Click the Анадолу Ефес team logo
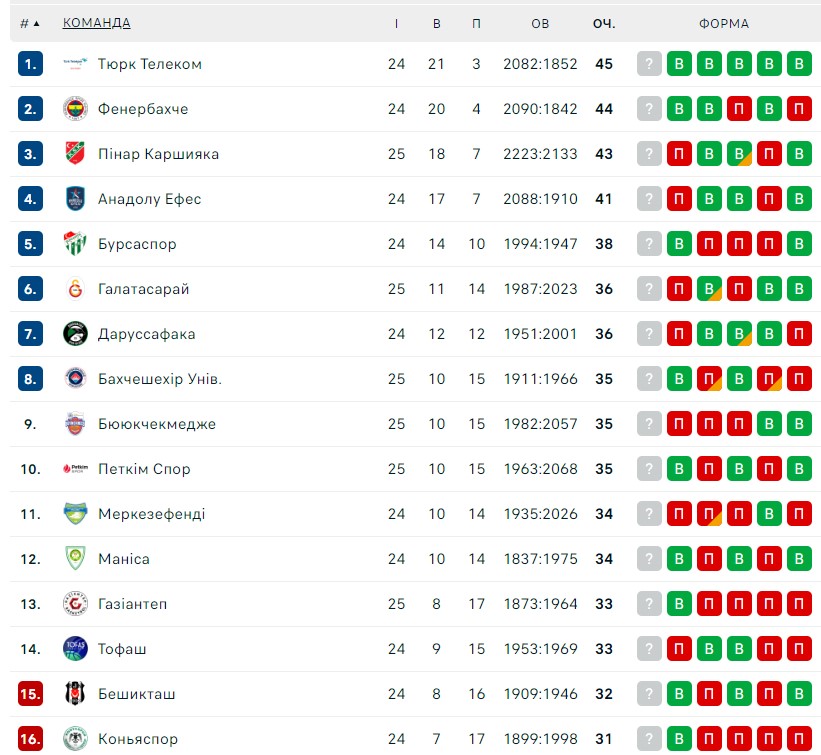821x755 pixels. pos(75,199)
